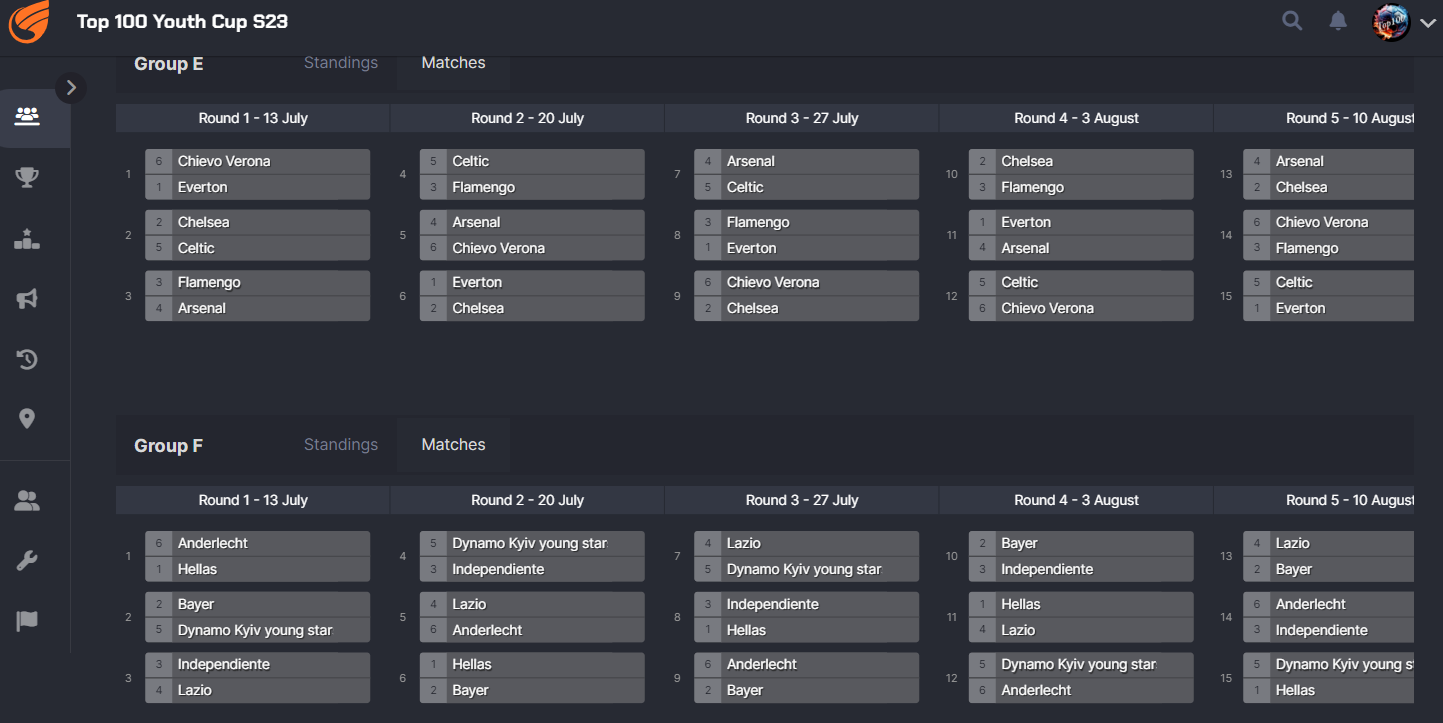
Task: Click the orange app logo in header
Action: click(29, 22)
